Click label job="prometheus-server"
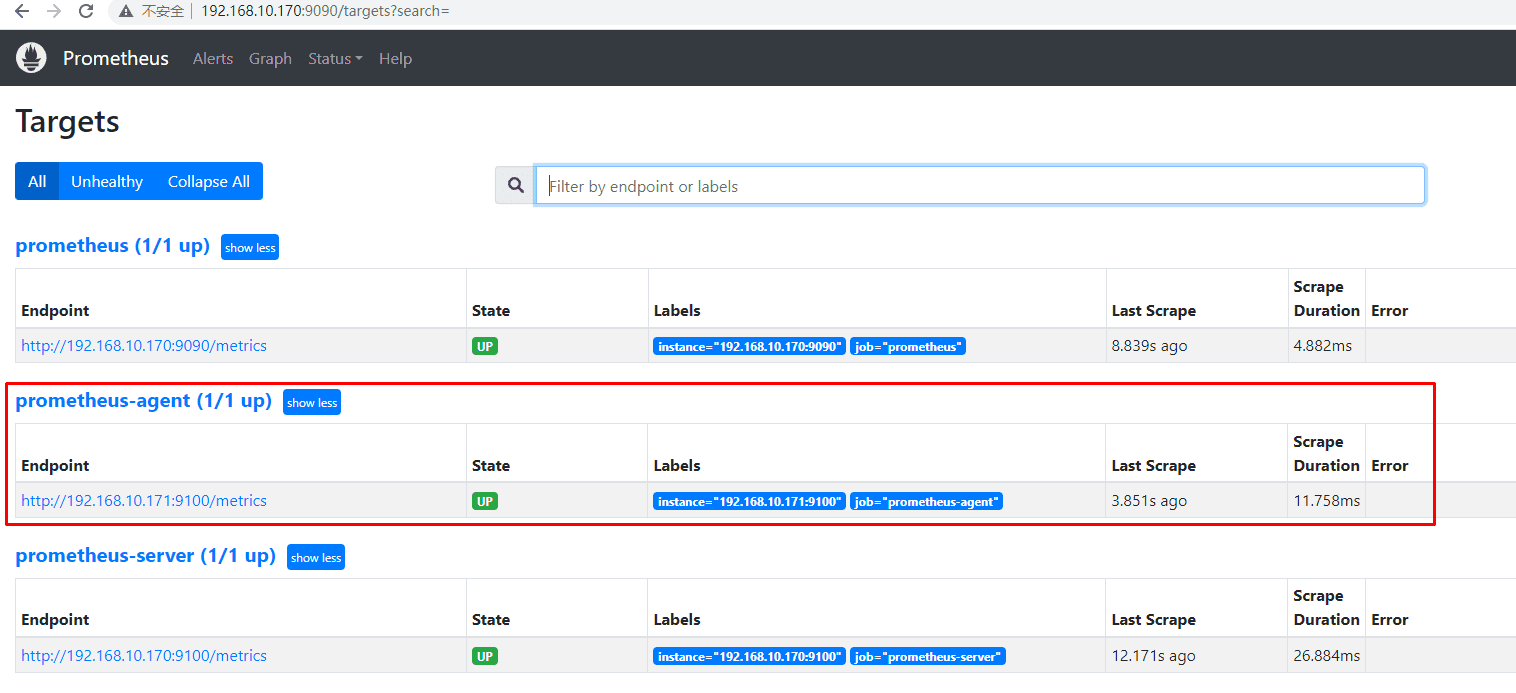The width and height of the screenshot is (1516, 693). (928, 657)
